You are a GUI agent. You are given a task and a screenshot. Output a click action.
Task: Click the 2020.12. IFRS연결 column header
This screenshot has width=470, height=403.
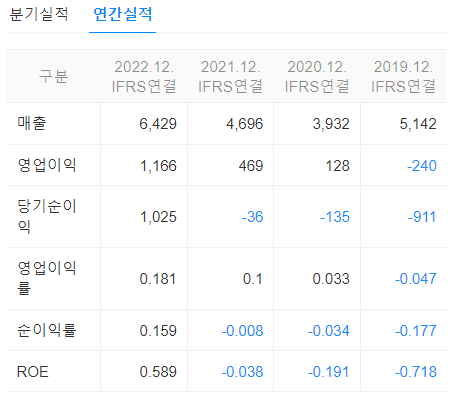[317, 76]
